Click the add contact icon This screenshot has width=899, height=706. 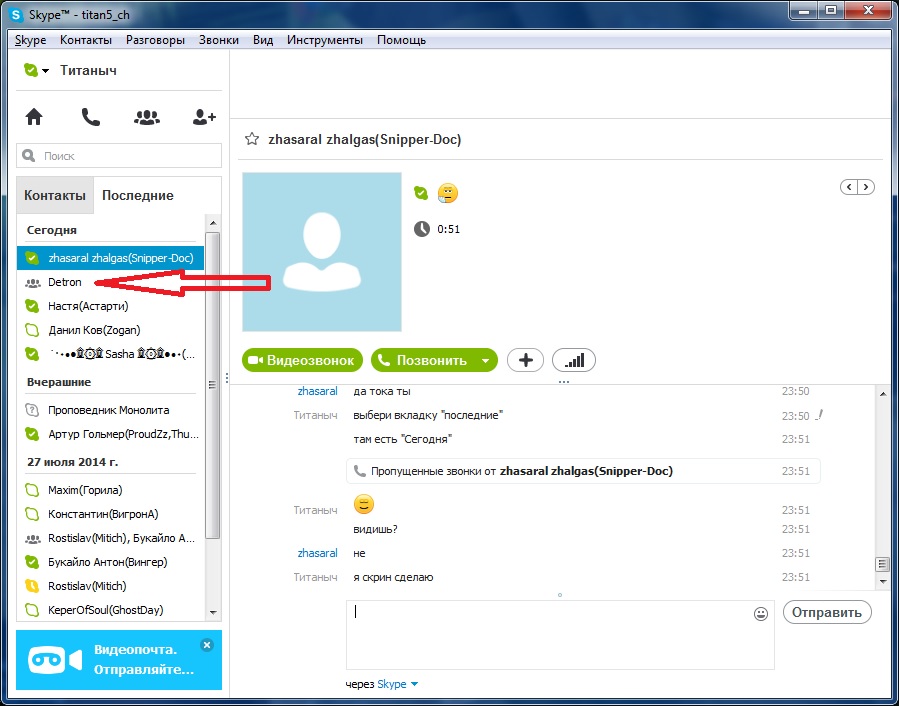204,117
